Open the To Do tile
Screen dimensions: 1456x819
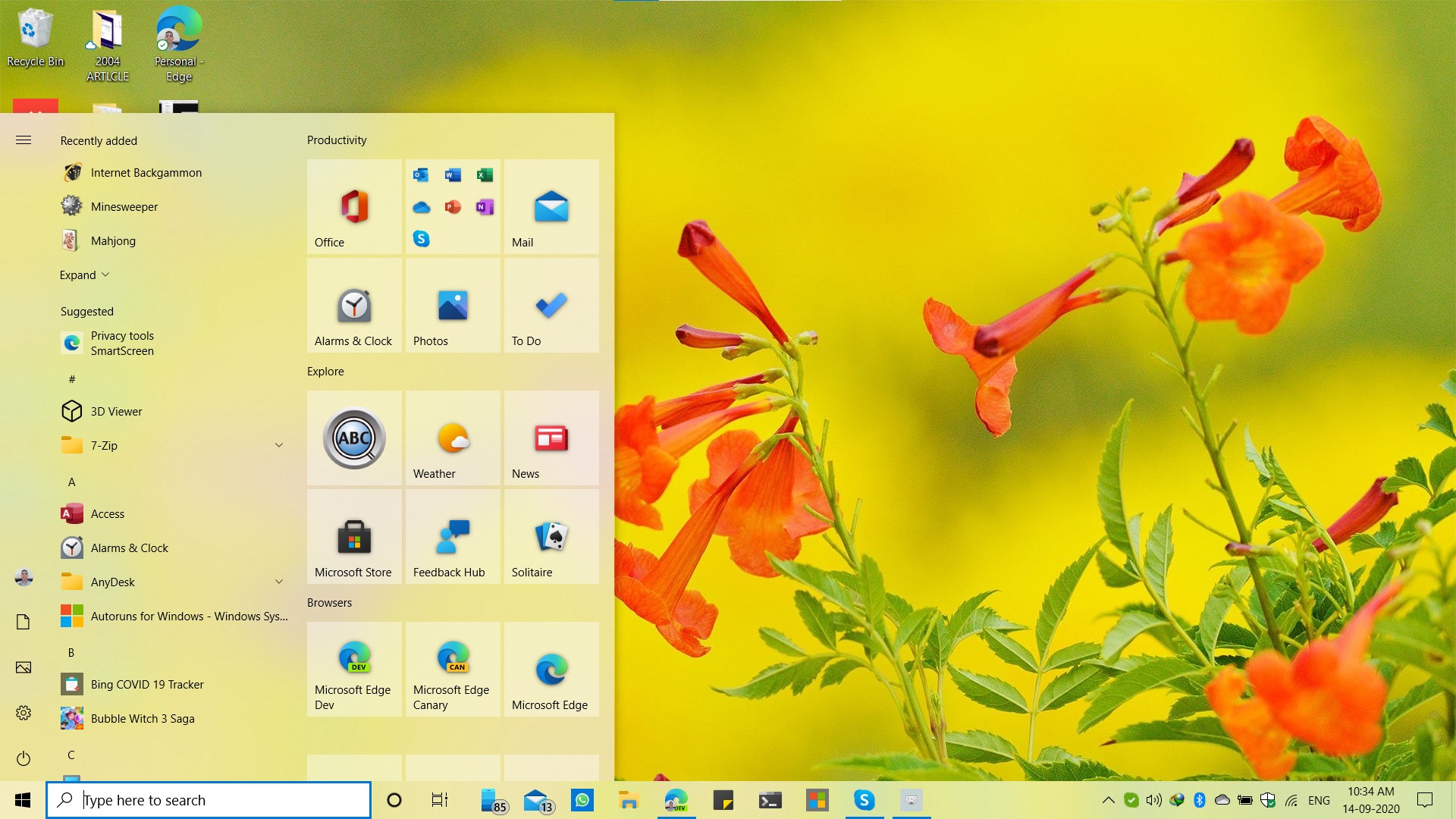coord(551,305)
